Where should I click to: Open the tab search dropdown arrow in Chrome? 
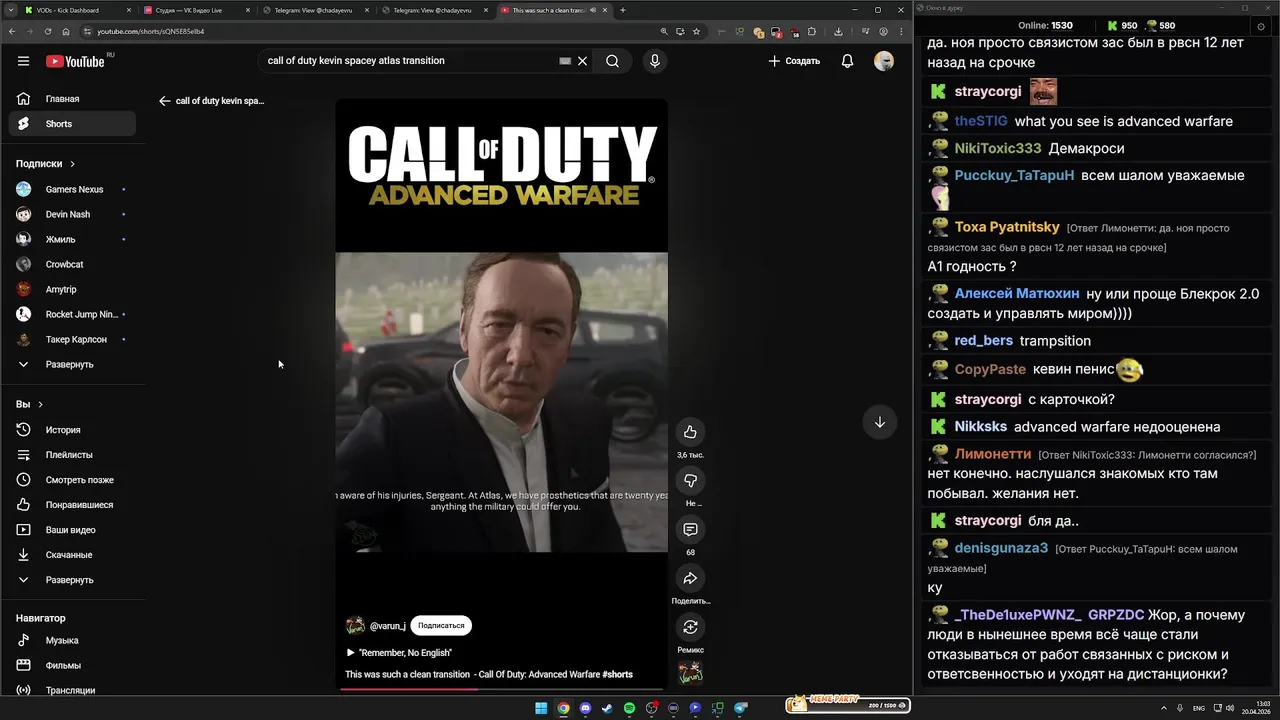11,10
